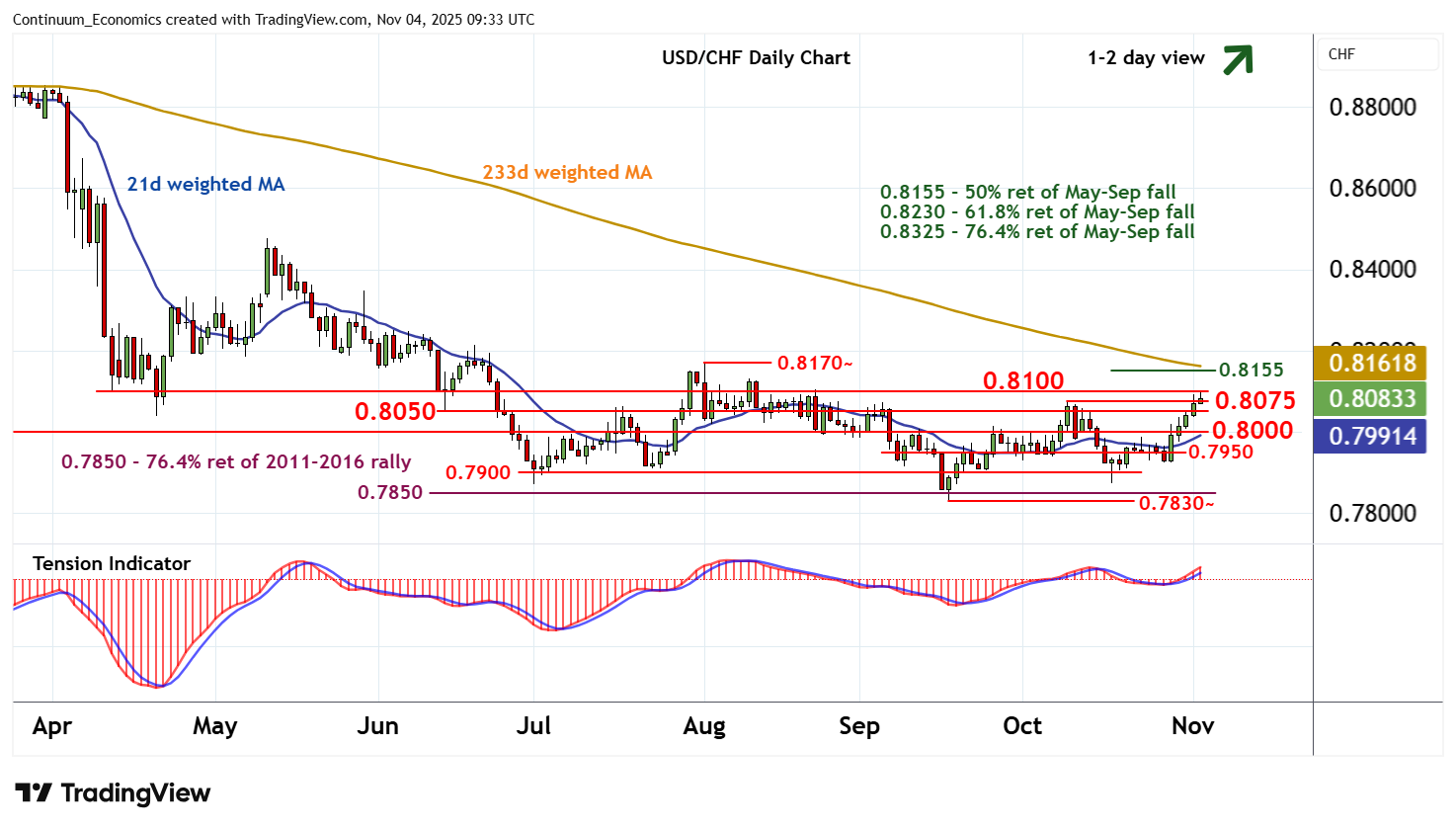Click the 0.7830~ low level label
Screen dimensions: 1456x830
1175,504
